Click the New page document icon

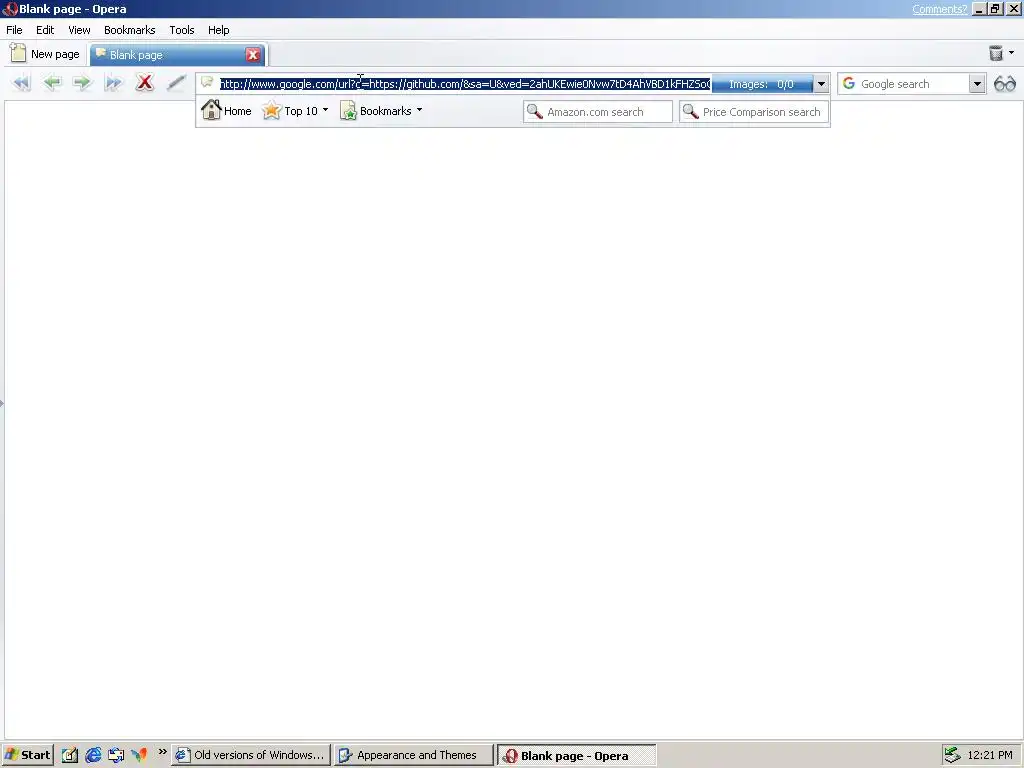pyautogui.click(x=18, y=53)
